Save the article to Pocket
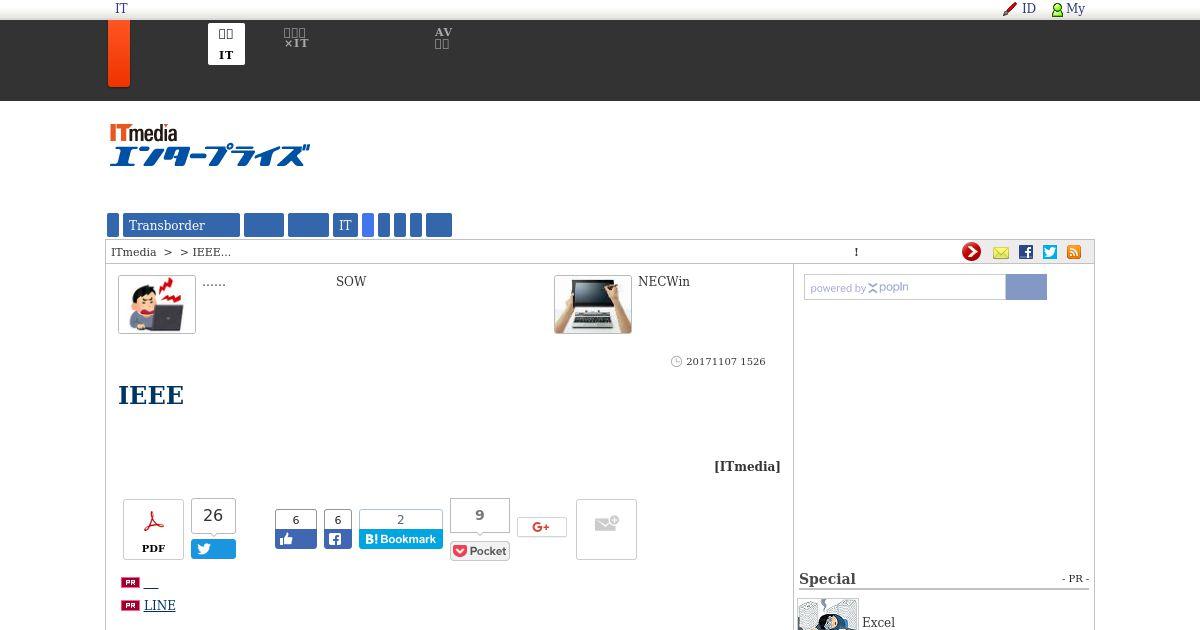1200x630 pixels. click(x=480, y=551)
